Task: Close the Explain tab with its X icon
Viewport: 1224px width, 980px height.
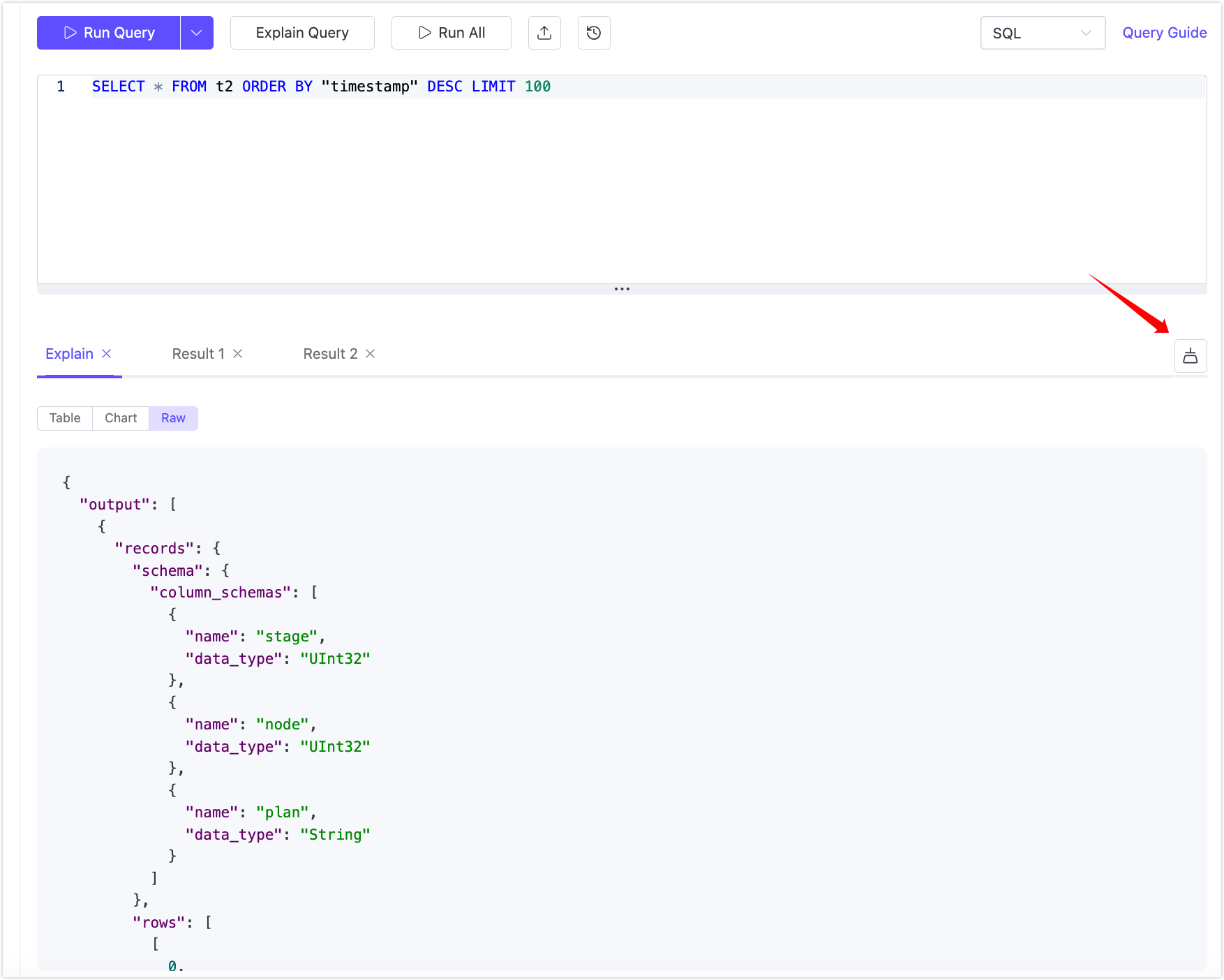Action: (x=107, y=353)
